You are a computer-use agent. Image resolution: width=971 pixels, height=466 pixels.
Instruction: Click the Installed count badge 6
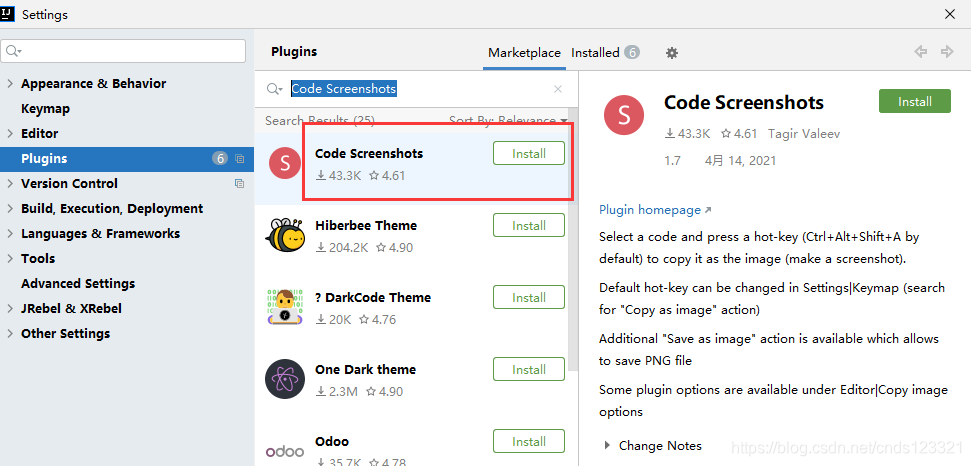(632, 53)
